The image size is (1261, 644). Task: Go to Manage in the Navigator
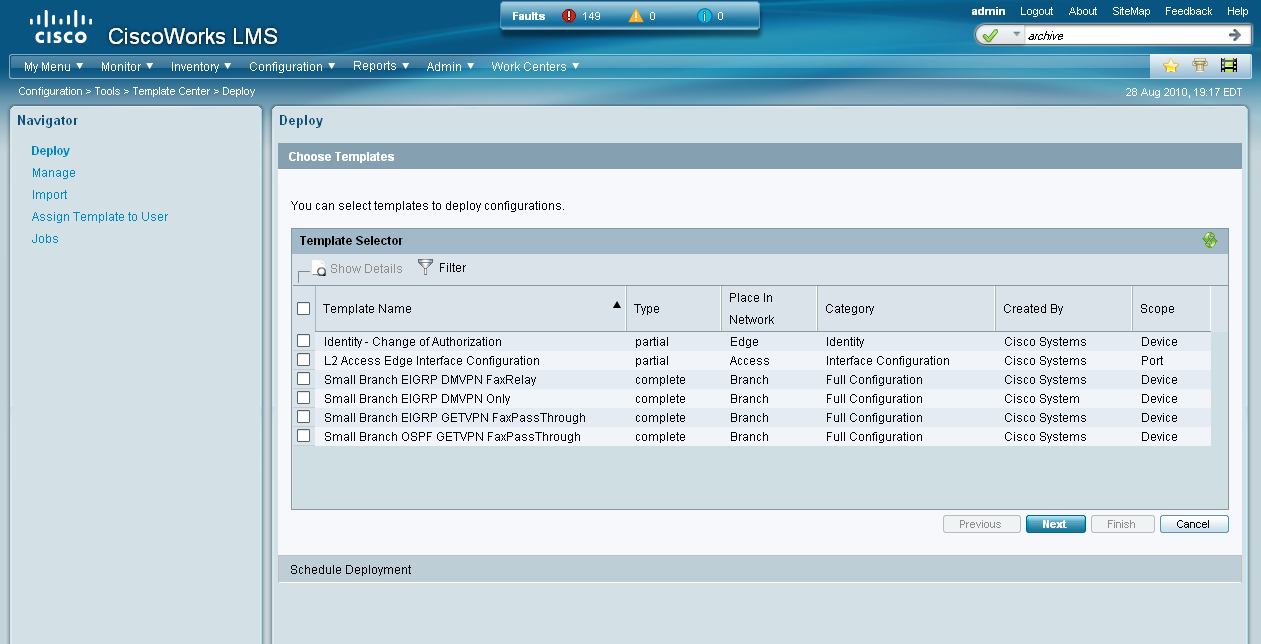point(54,173)
